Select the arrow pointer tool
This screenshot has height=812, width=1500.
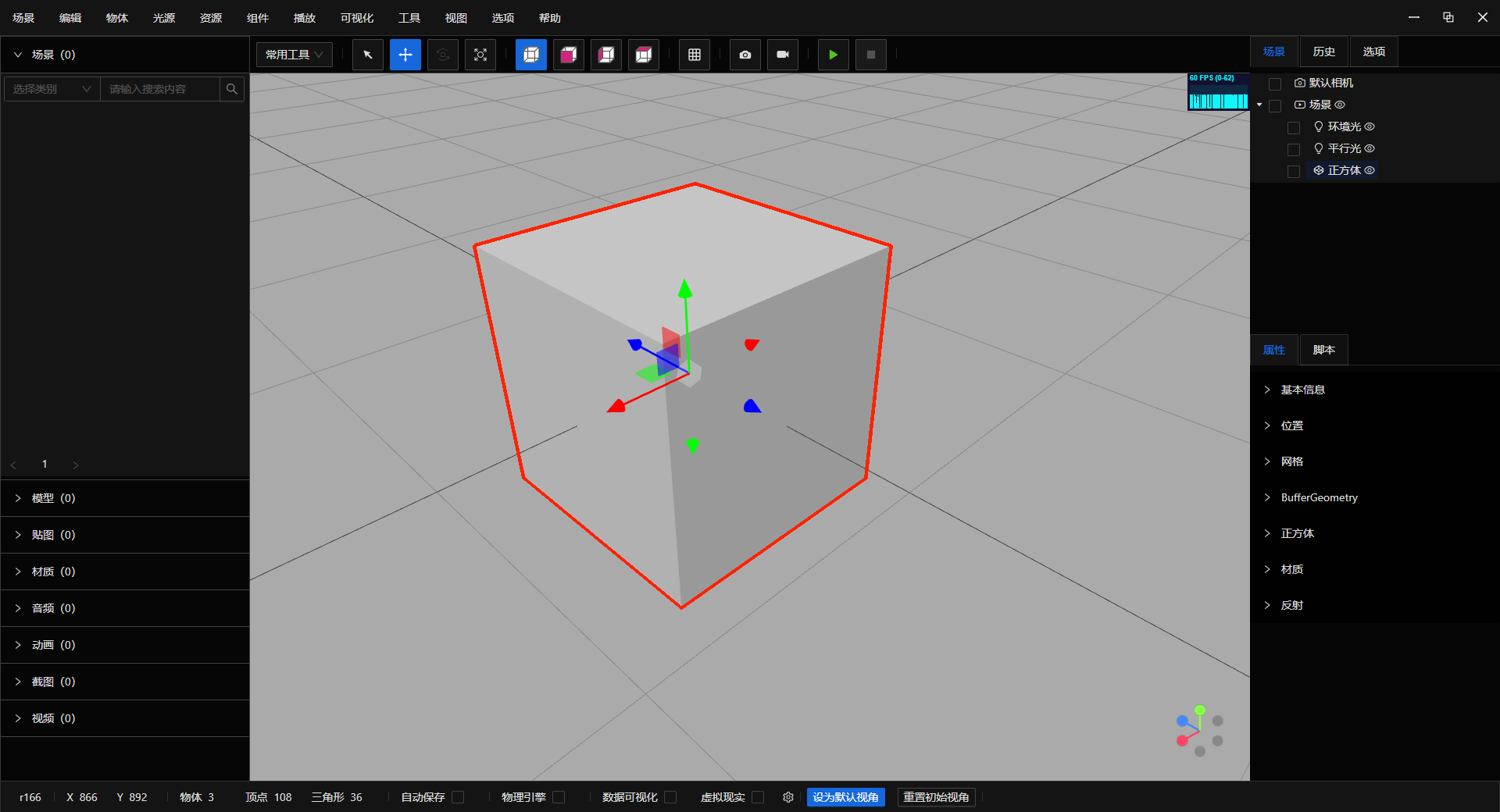[367, 55]
